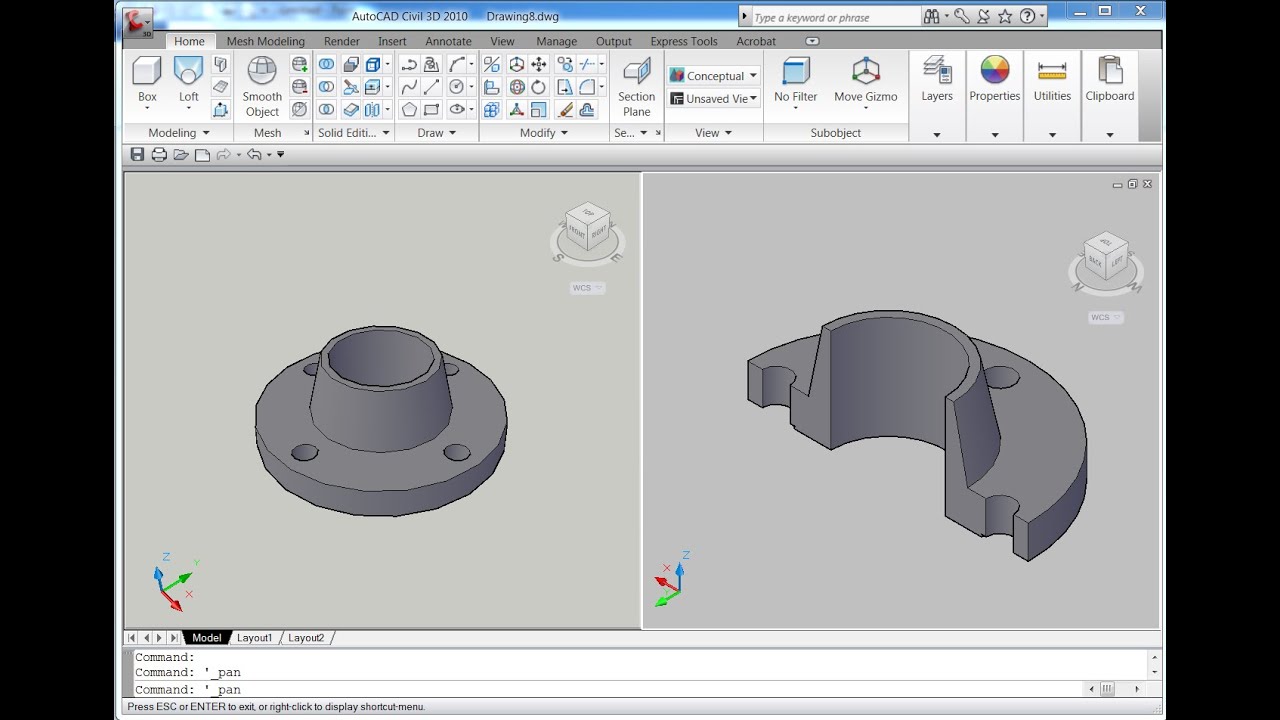Open the Conceptual visual style dropdown

(714, 75)
